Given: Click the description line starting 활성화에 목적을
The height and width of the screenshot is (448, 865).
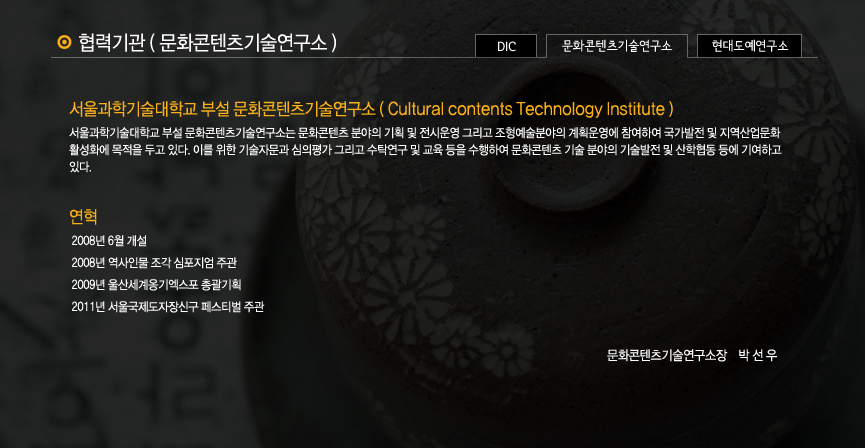Looking at the screenshot, I should pyautogui.click(x=425, y=150).
